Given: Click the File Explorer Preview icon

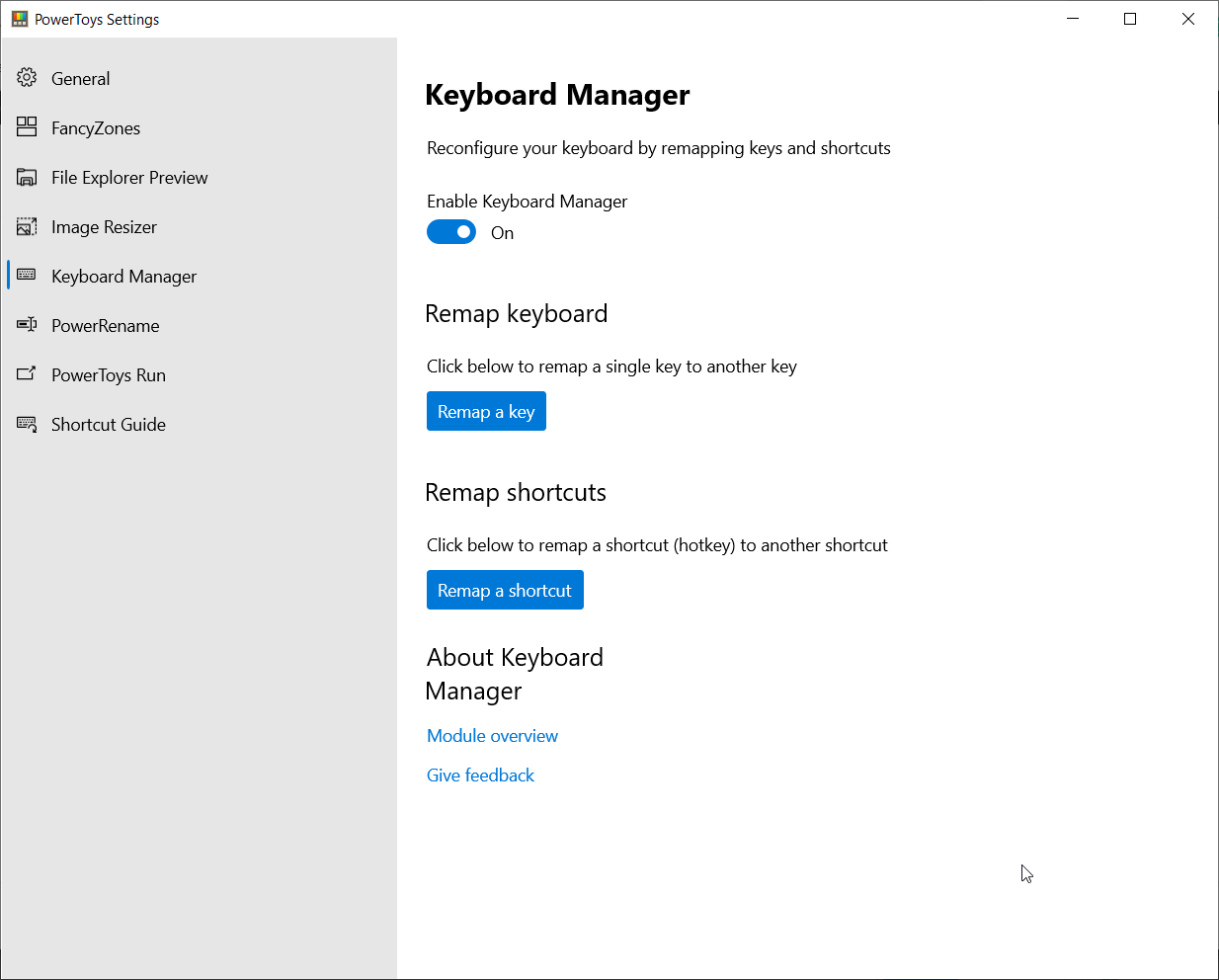Looking at the screenshot, I should [x=27, y=177].
